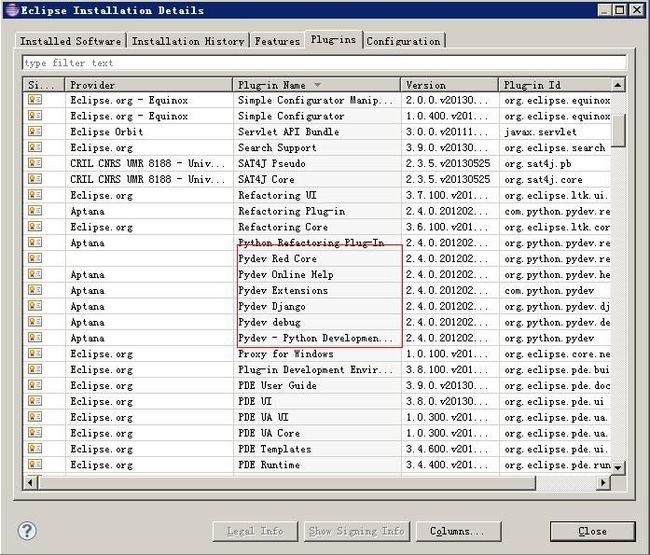
Task: Click horizontal scrollbar right arrow
Action: [x=604, y=482]
